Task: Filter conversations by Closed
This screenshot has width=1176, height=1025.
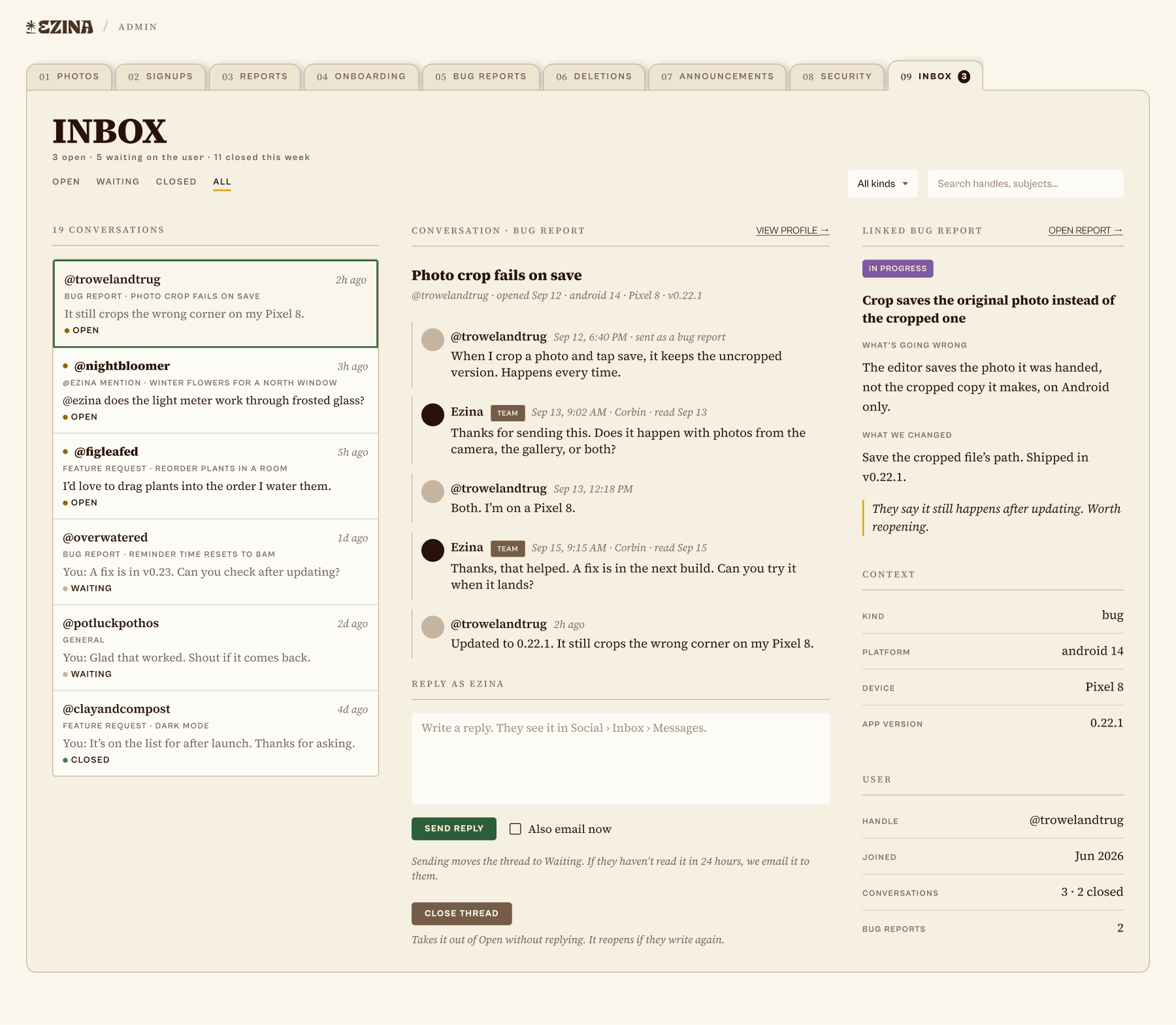Action: tap(176, 182)
